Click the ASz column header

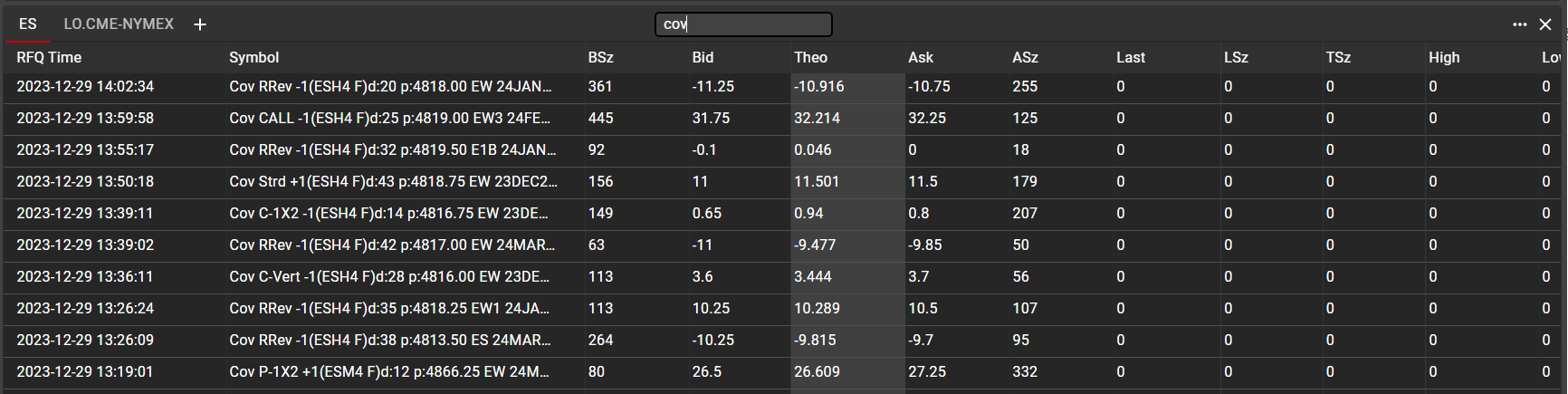click(x=1025, y=57)
